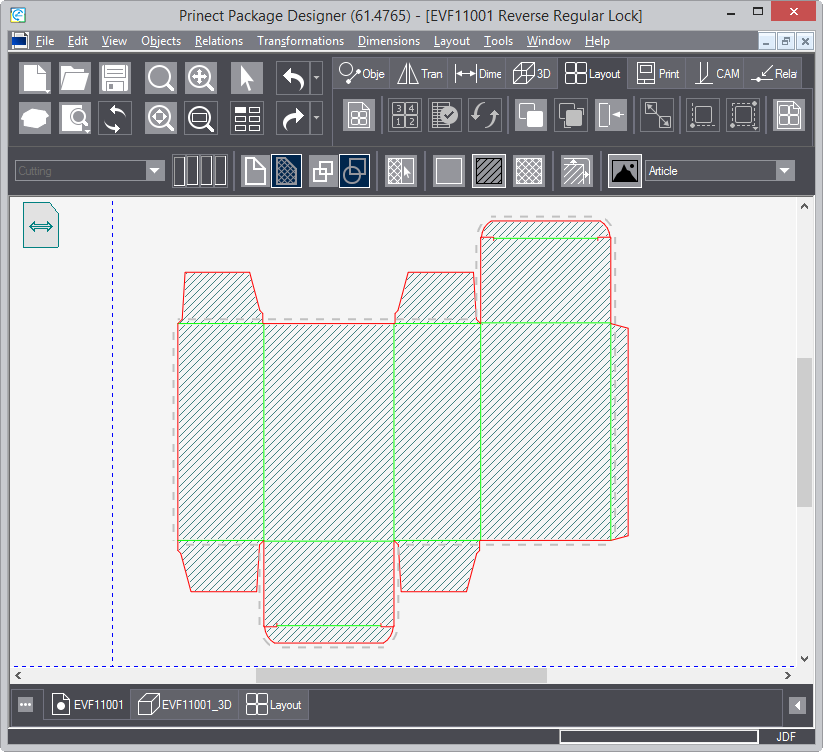Click the double-arrow page corner widget
Viewport: 823px width, 752px height.
tap(41, 226)
